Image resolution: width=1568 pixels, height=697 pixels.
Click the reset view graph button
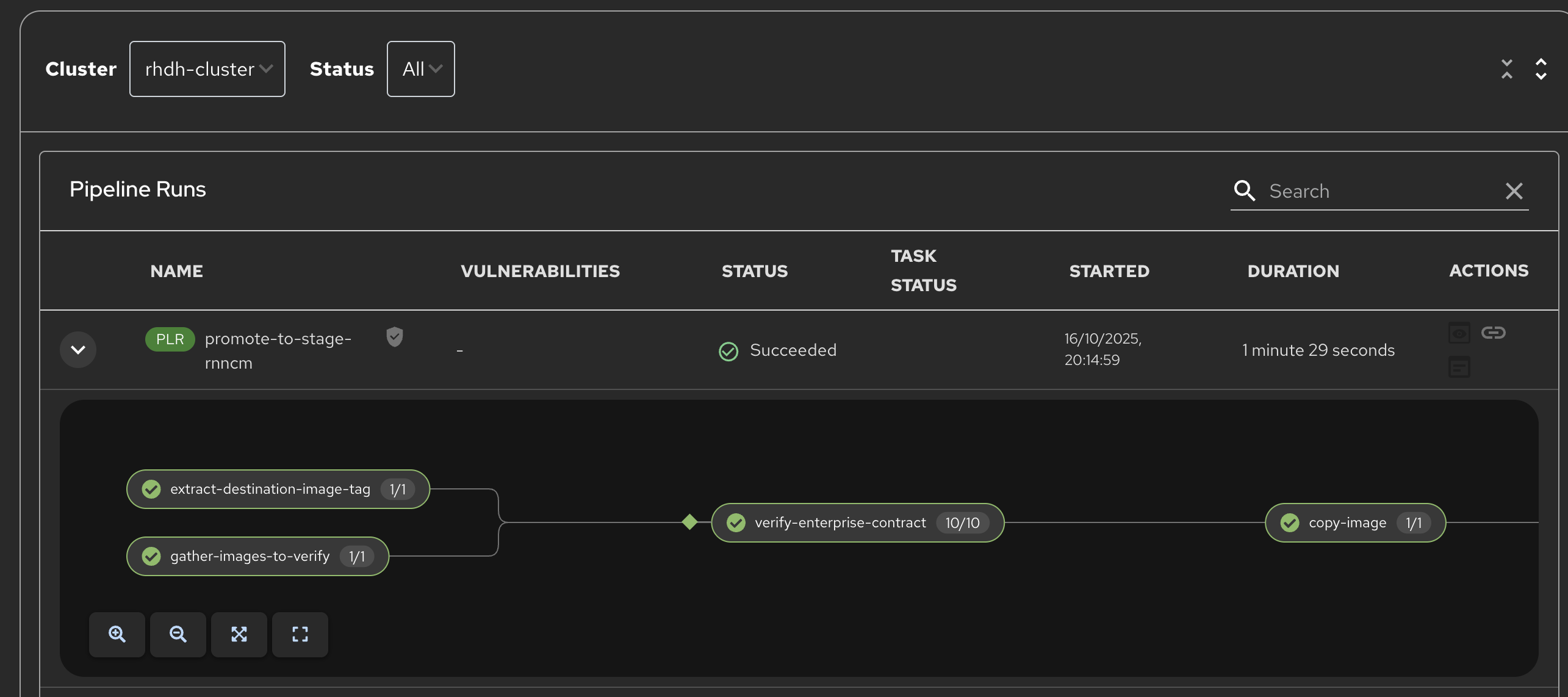[x=300, y=634]
